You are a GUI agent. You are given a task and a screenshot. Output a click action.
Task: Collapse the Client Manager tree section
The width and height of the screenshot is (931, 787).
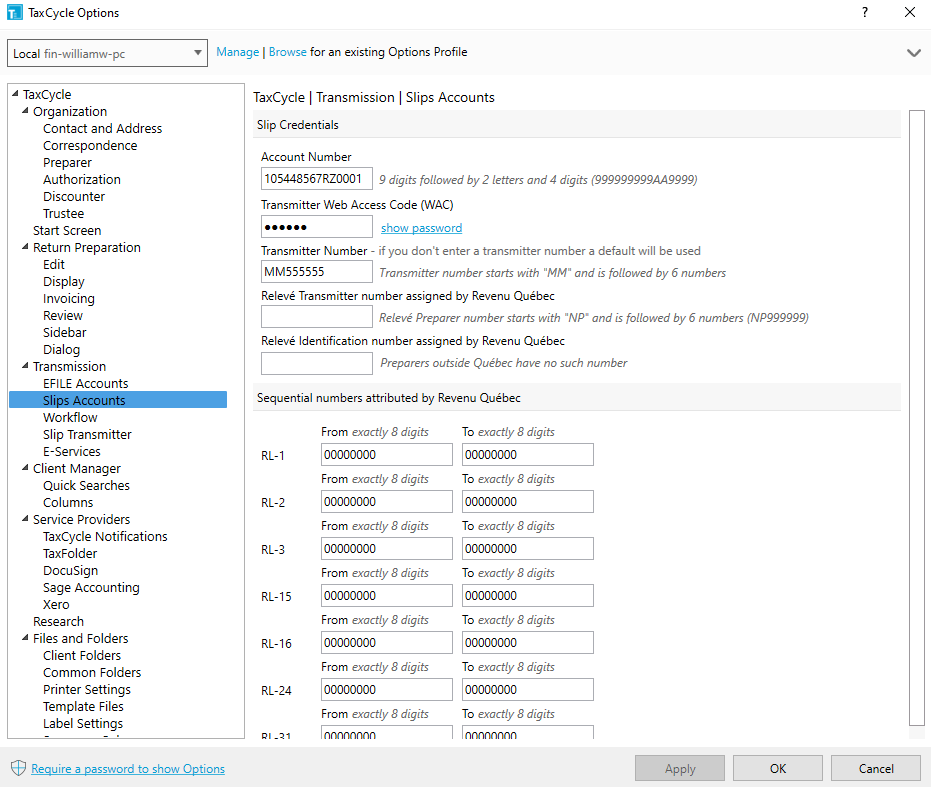click(25, 468)
